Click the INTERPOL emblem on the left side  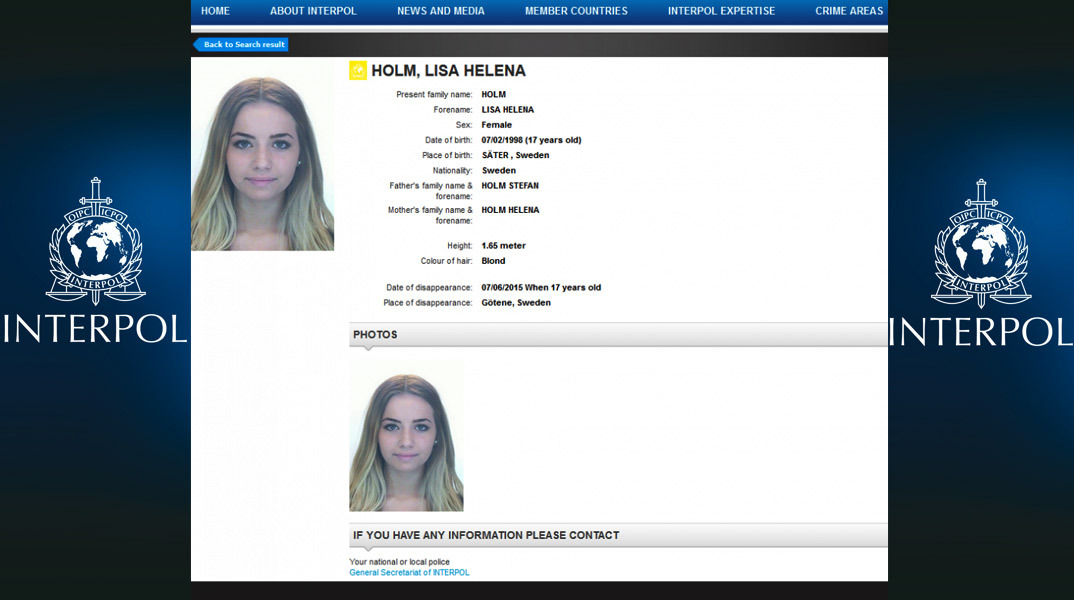pyautogui.click(x=96, y=244)
